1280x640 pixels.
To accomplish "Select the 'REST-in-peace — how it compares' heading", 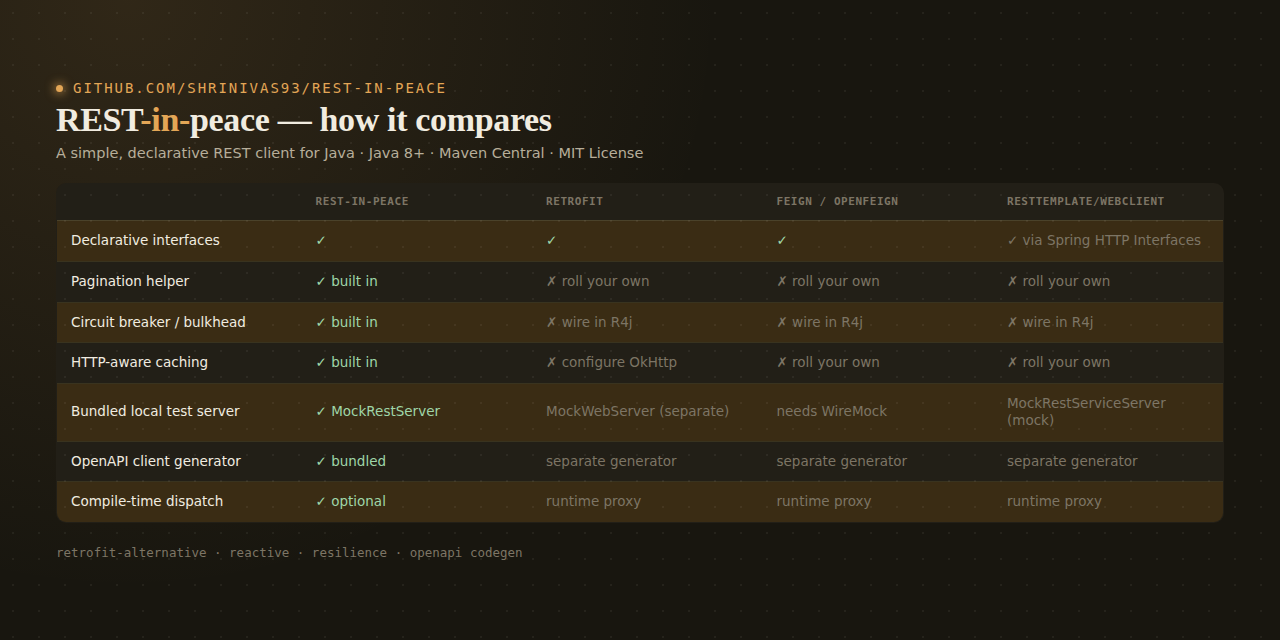I will [x=304, y=120].
